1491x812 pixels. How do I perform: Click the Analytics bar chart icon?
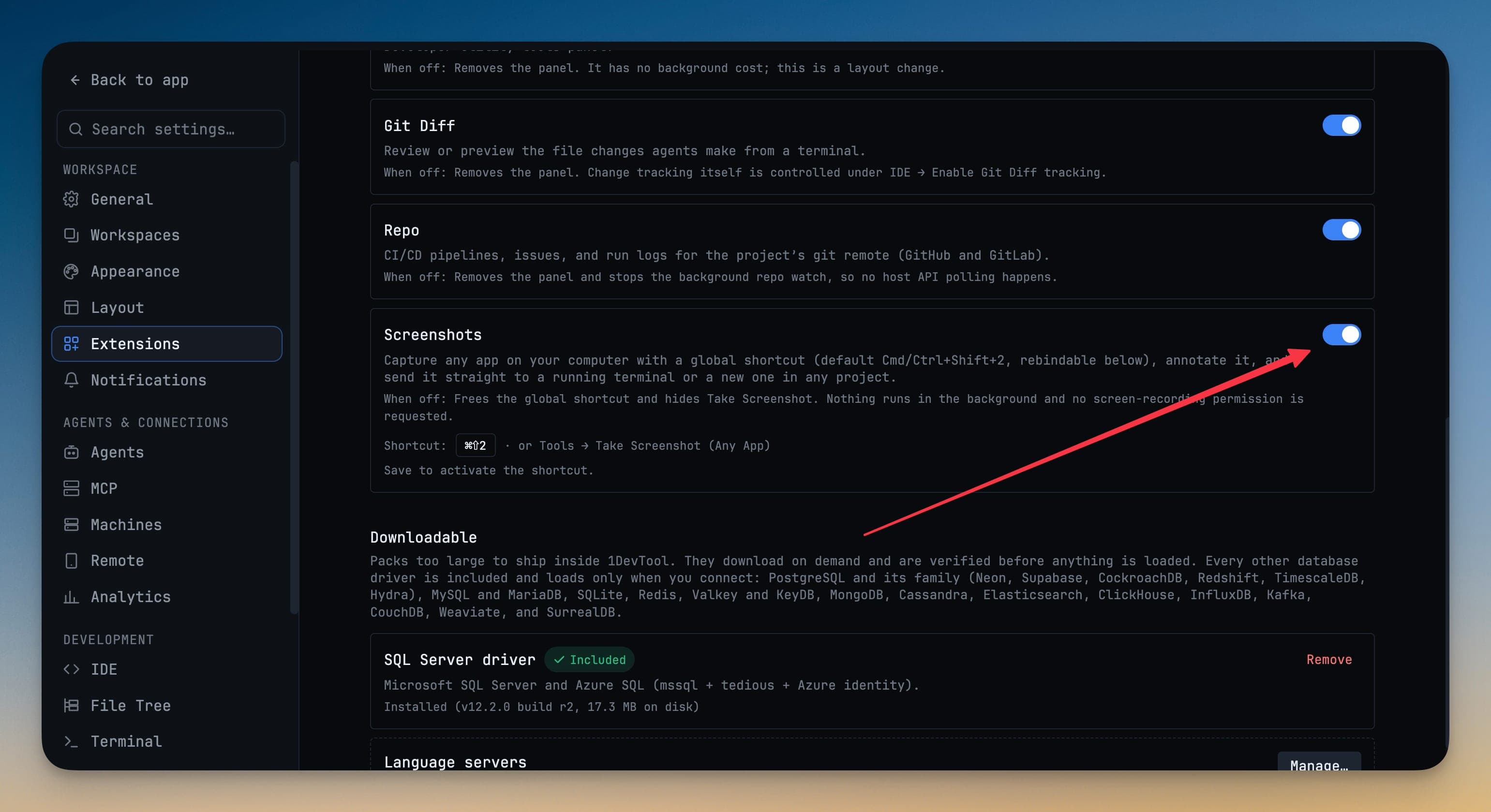click(x=71, y=597)
